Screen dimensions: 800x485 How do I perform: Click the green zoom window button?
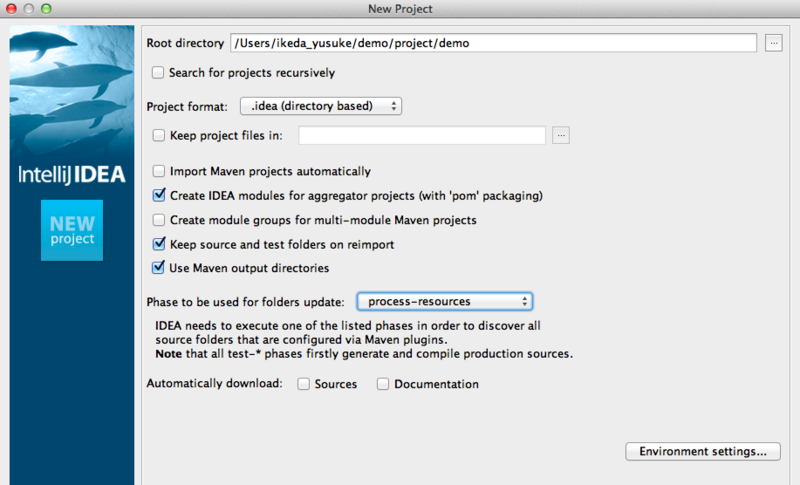click(x=46, y=9)
